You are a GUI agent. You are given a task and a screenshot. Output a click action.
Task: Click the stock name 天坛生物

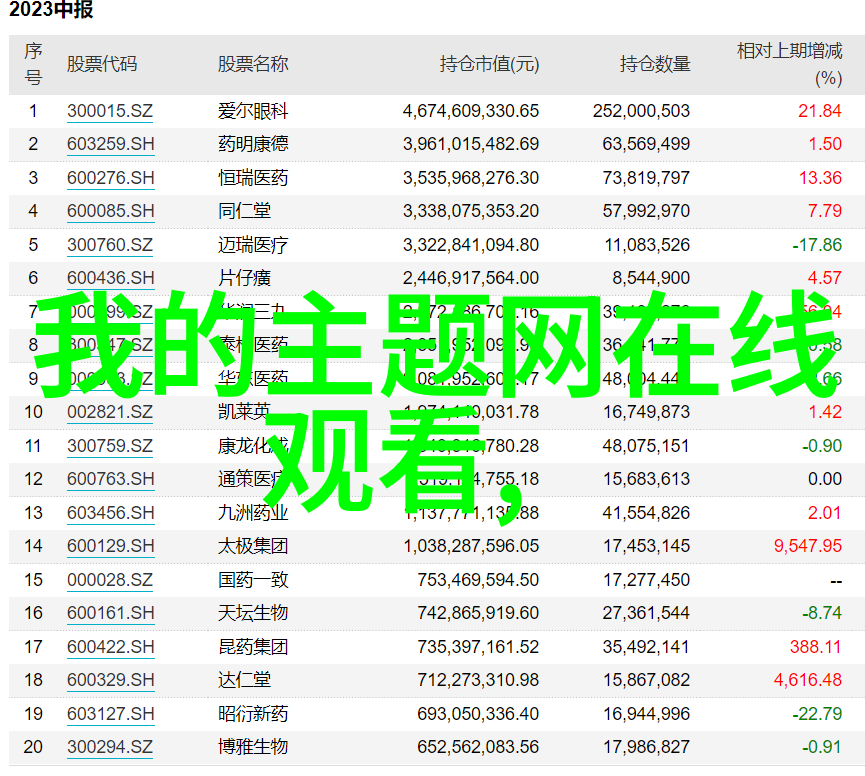253,613
